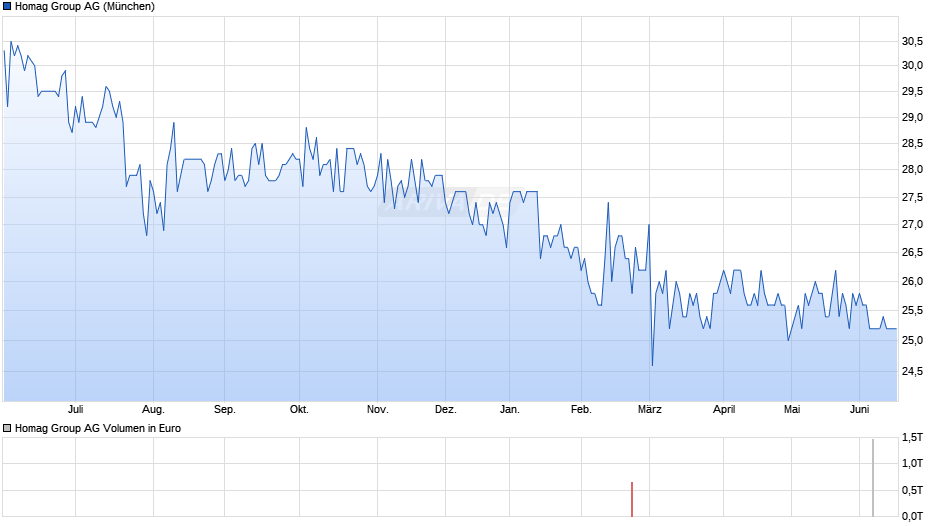This screenshot has height=526, width=940.
Task: Click the 1,5T volume axis value
Action: [912, 438]
